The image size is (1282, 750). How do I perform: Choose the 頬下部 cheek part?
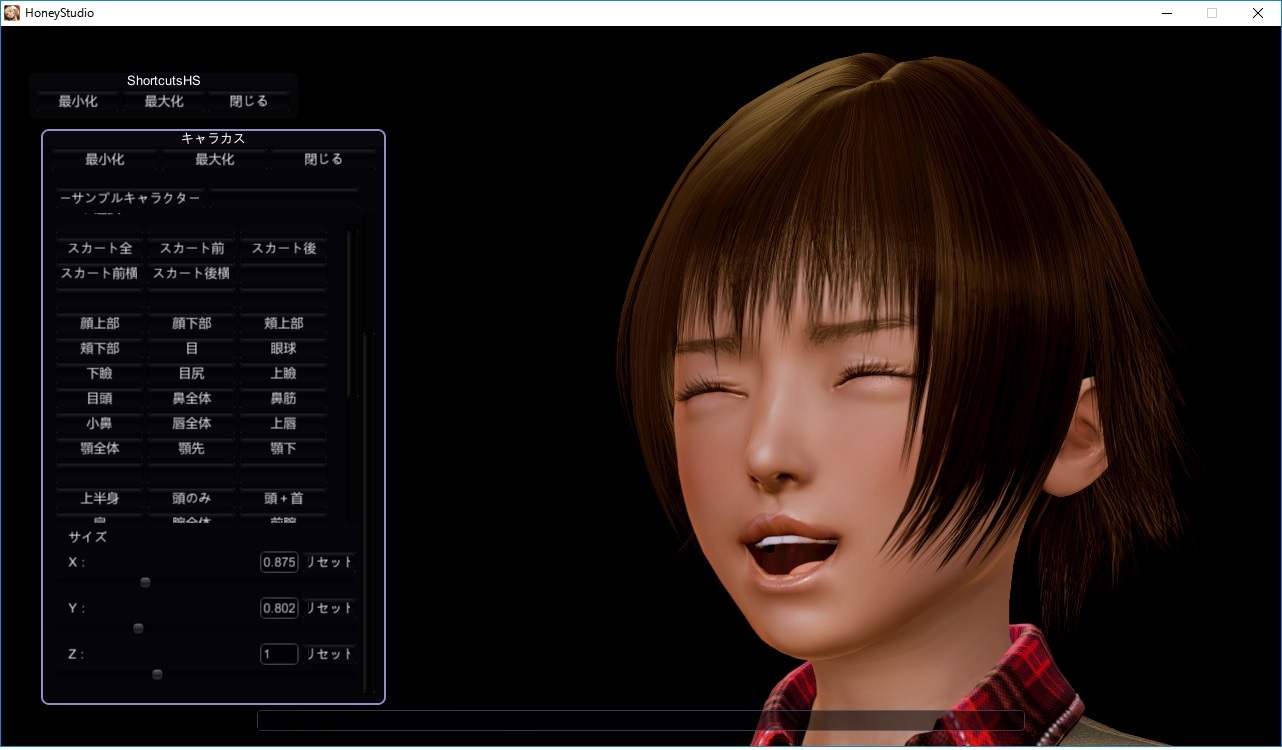tap(100, 348)
